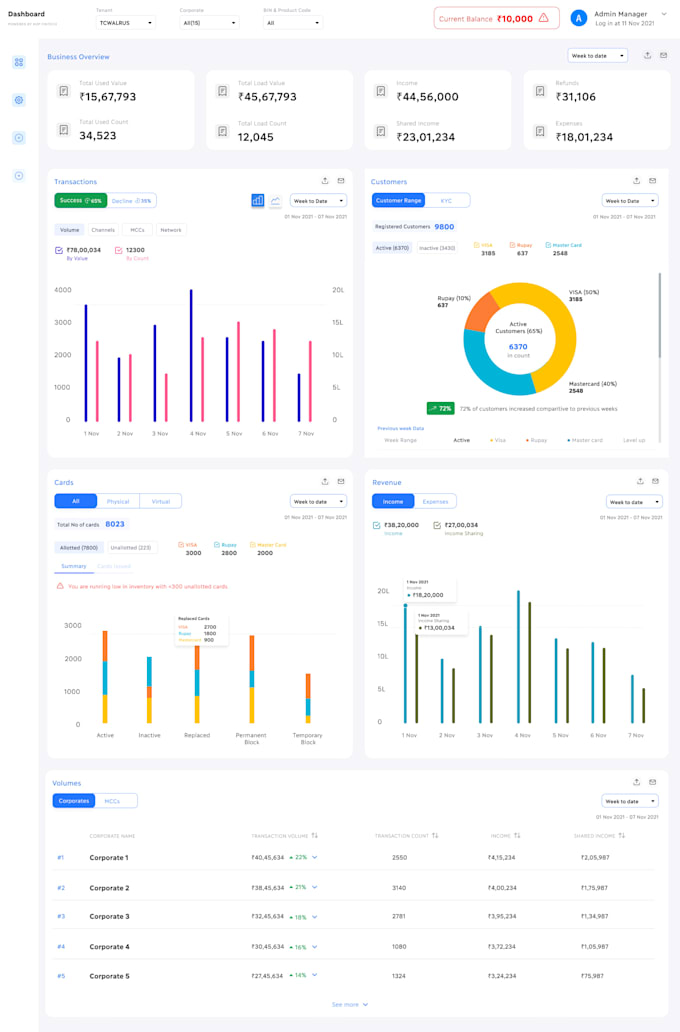This screenshot has width=680, height=1032.
Task: Click the mail icon in Revenue panel
Action: [x=656, y=482]
